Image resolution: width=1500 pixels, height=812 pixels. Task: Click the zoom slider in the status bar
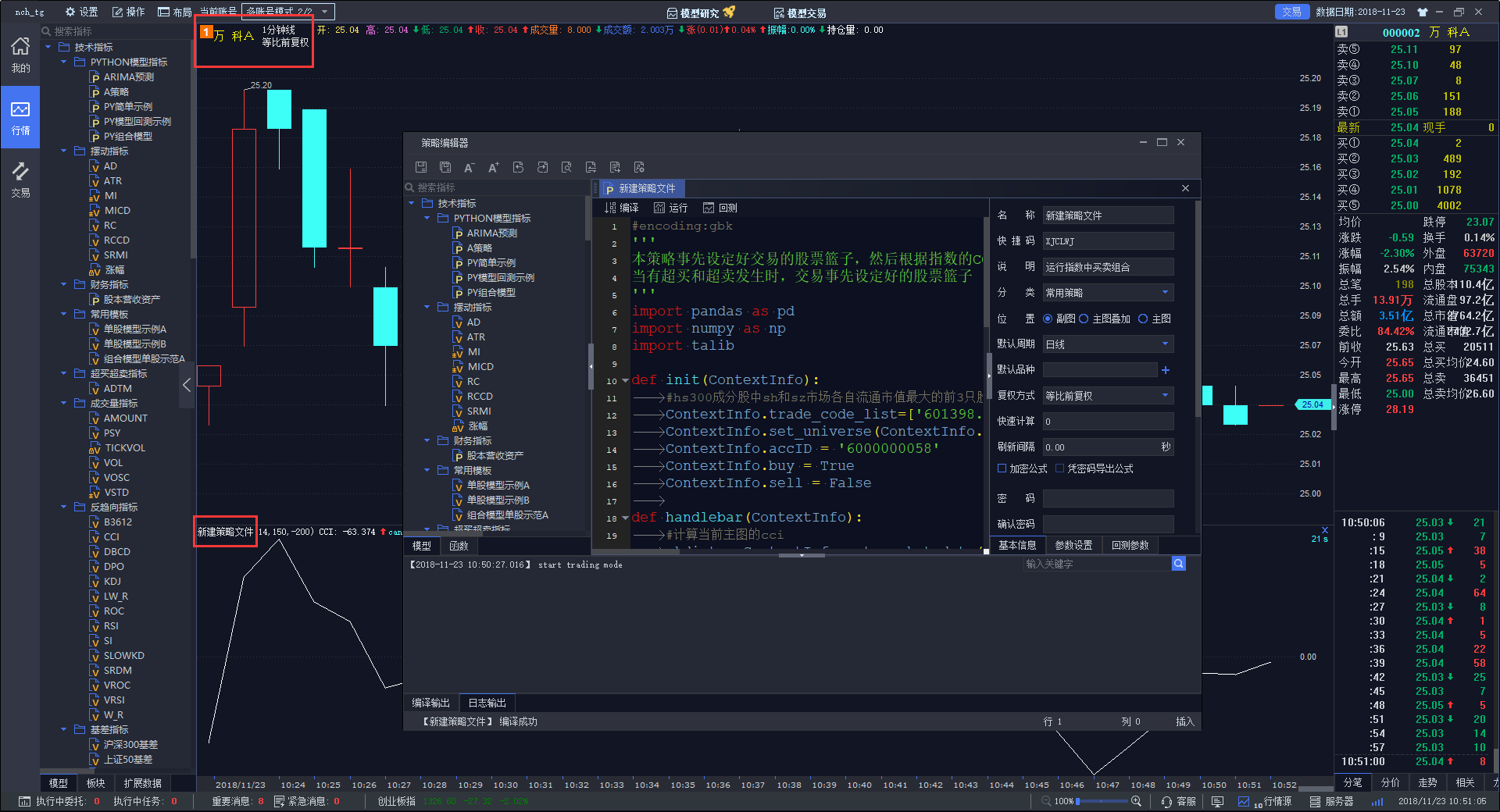coord(1103,801)
